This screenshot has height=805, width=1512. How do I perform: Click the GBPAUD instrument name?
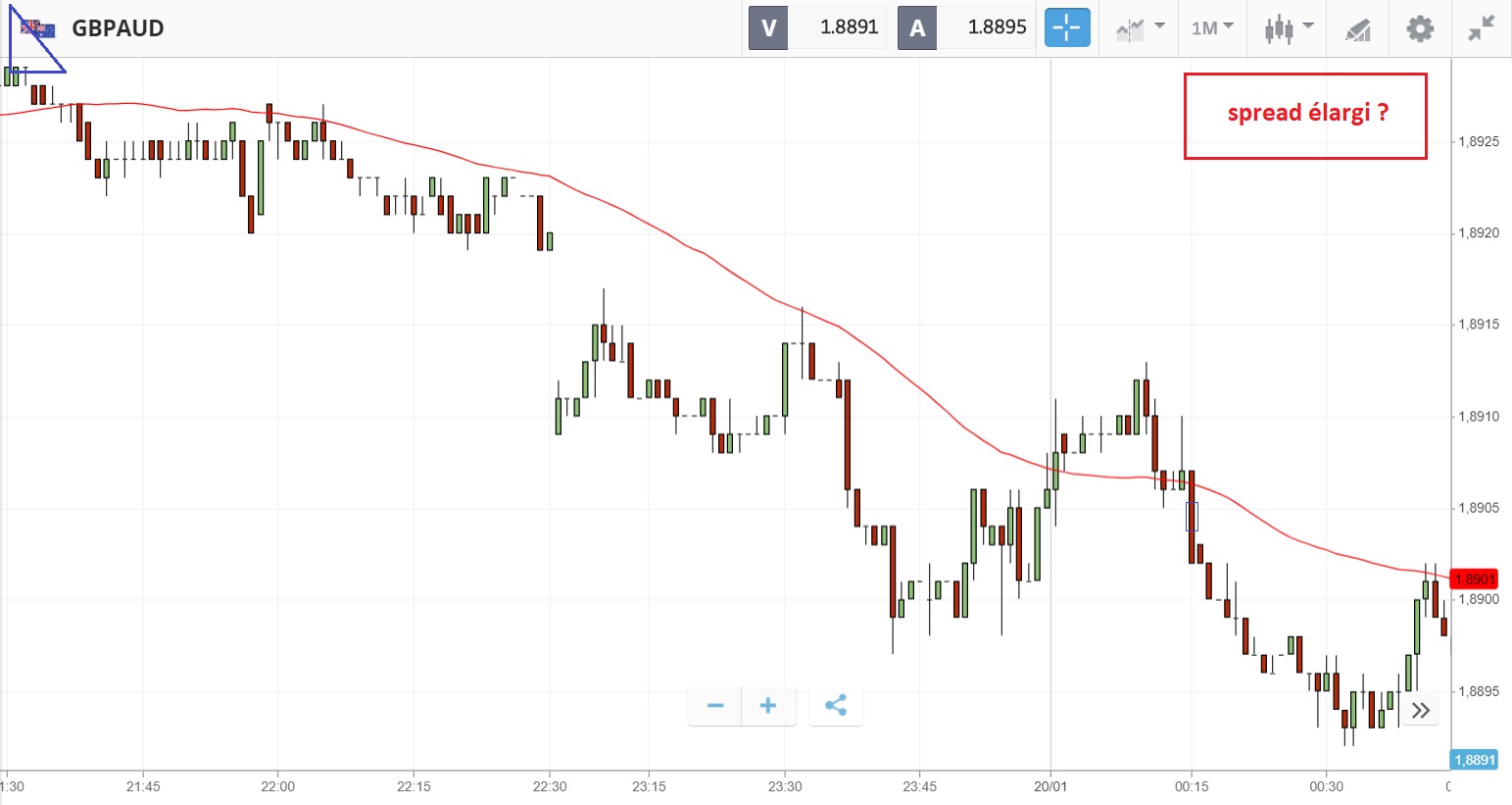[118, 27]
